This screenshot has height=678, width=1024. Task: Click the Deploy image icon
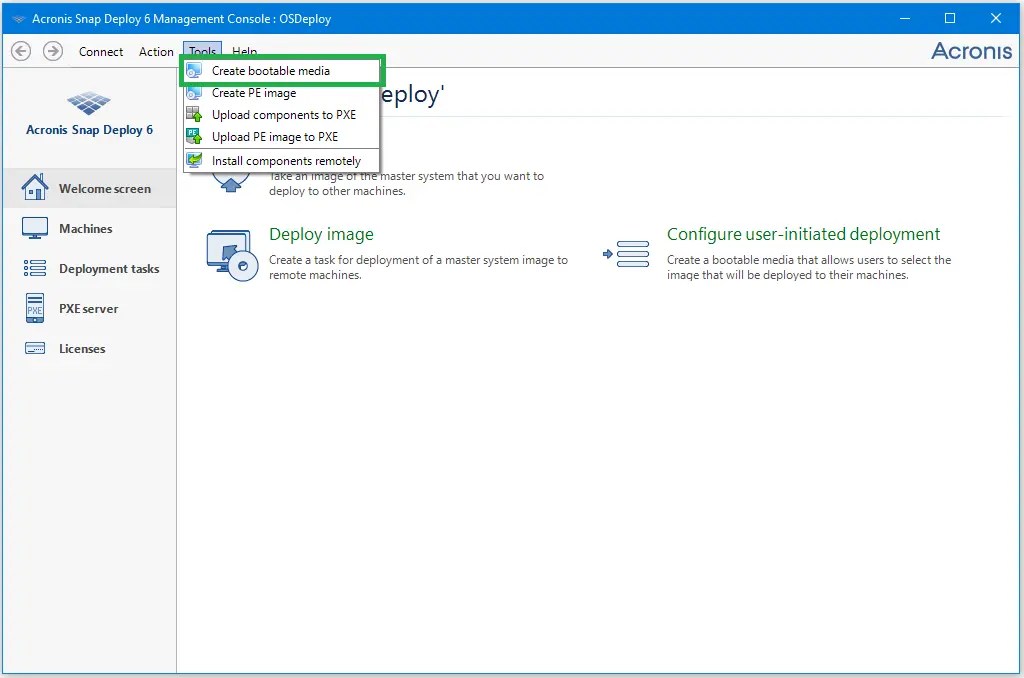[231, 255]
